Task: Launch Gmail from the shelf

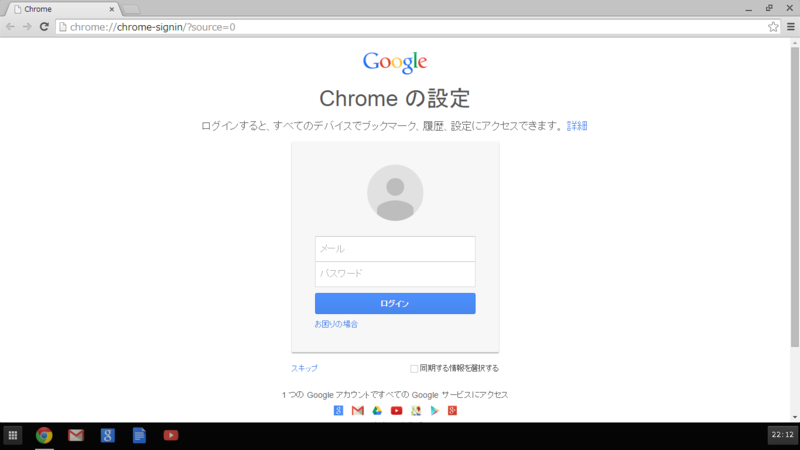Action: click(76, 435)
